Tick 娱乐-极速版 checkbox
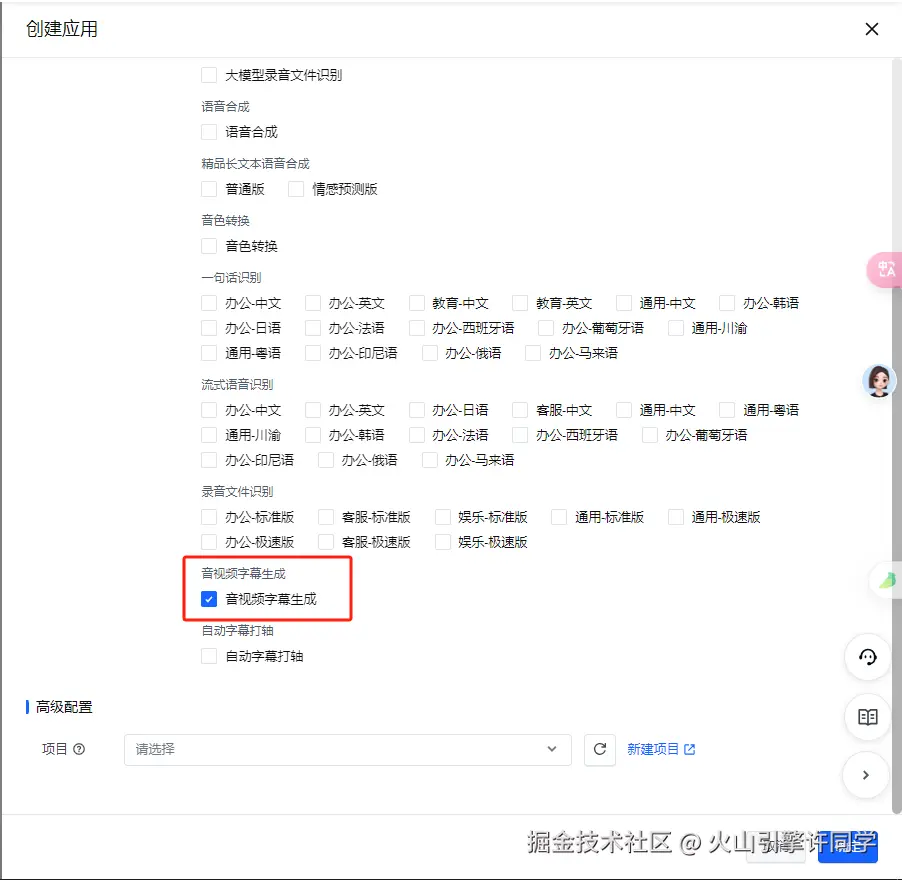 click(443, 542)
